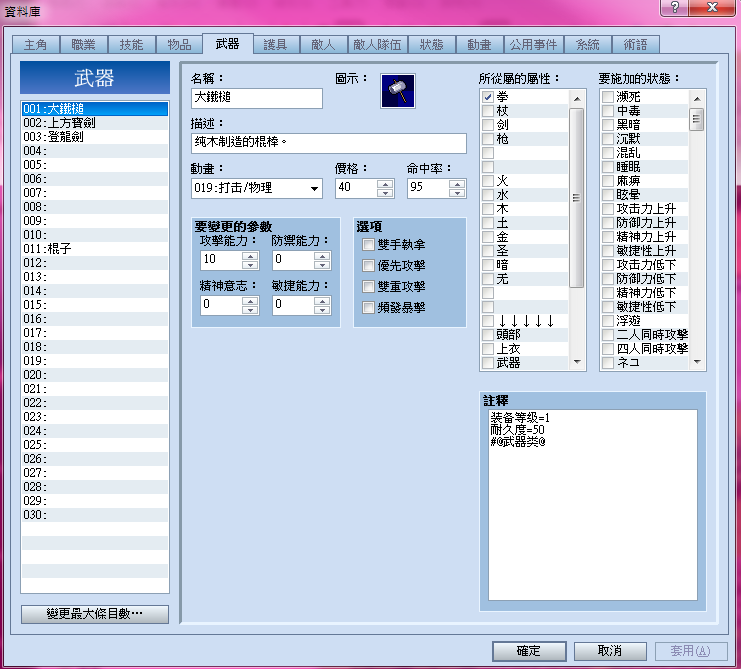Check the 二人同時攻擊 state checkbox

608,335
